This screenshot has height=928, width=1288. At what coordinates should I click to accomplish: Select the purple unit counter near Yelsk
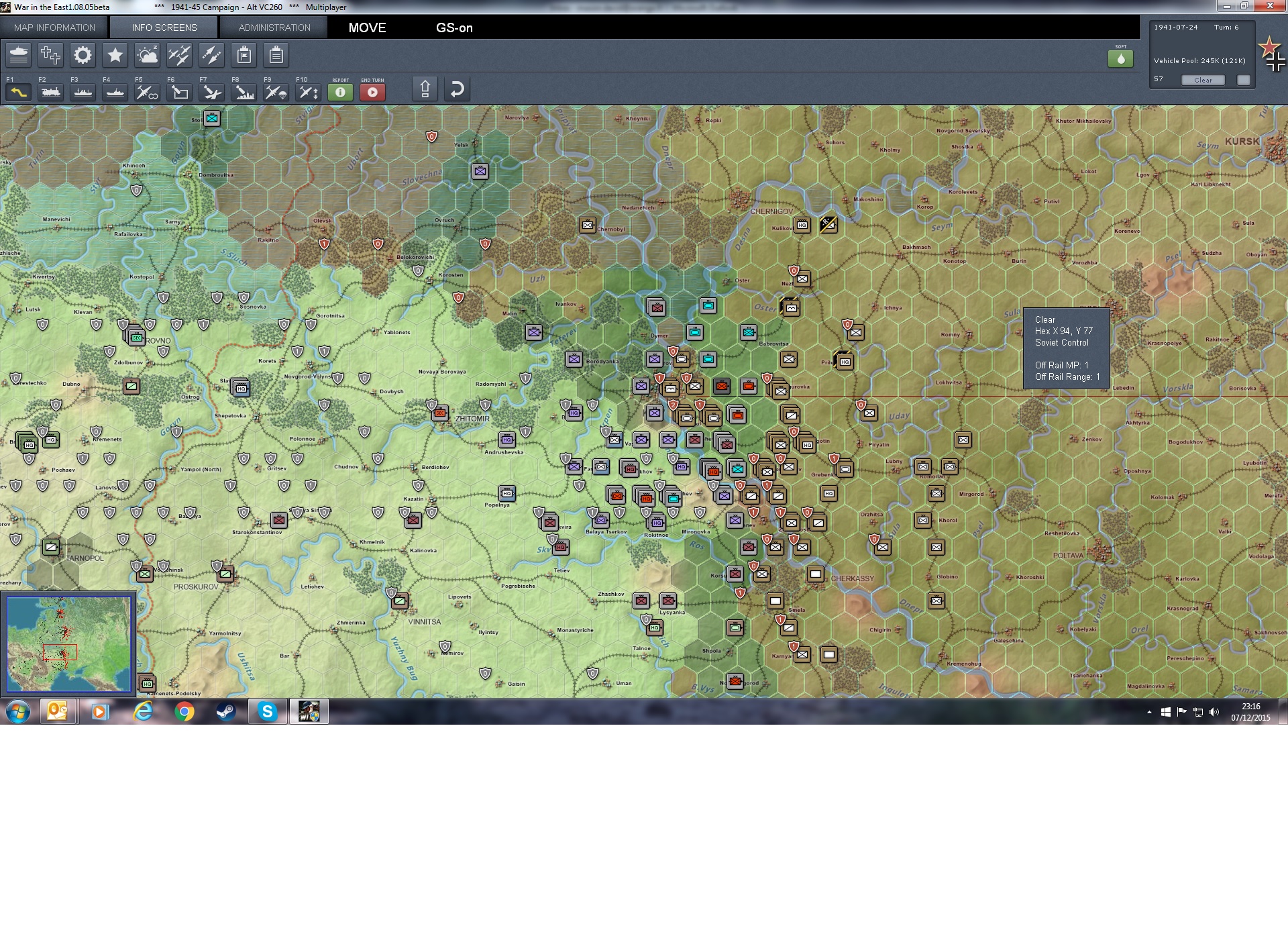pos(480,171)
